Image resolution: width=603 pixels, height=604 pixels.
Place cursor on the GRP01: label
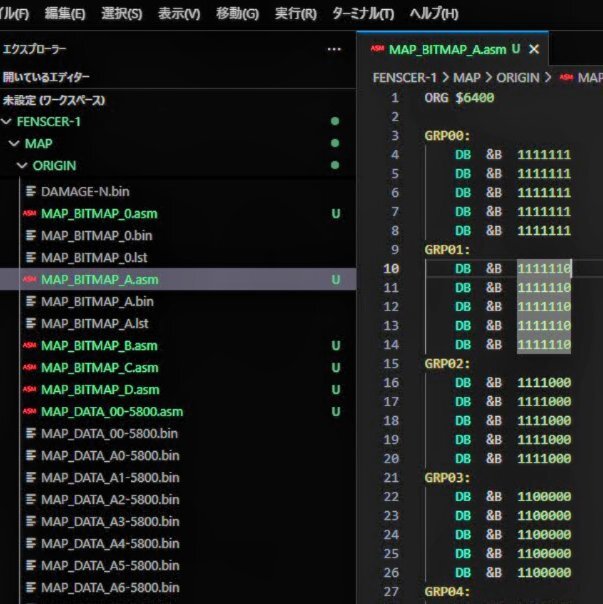coord(447,250)
